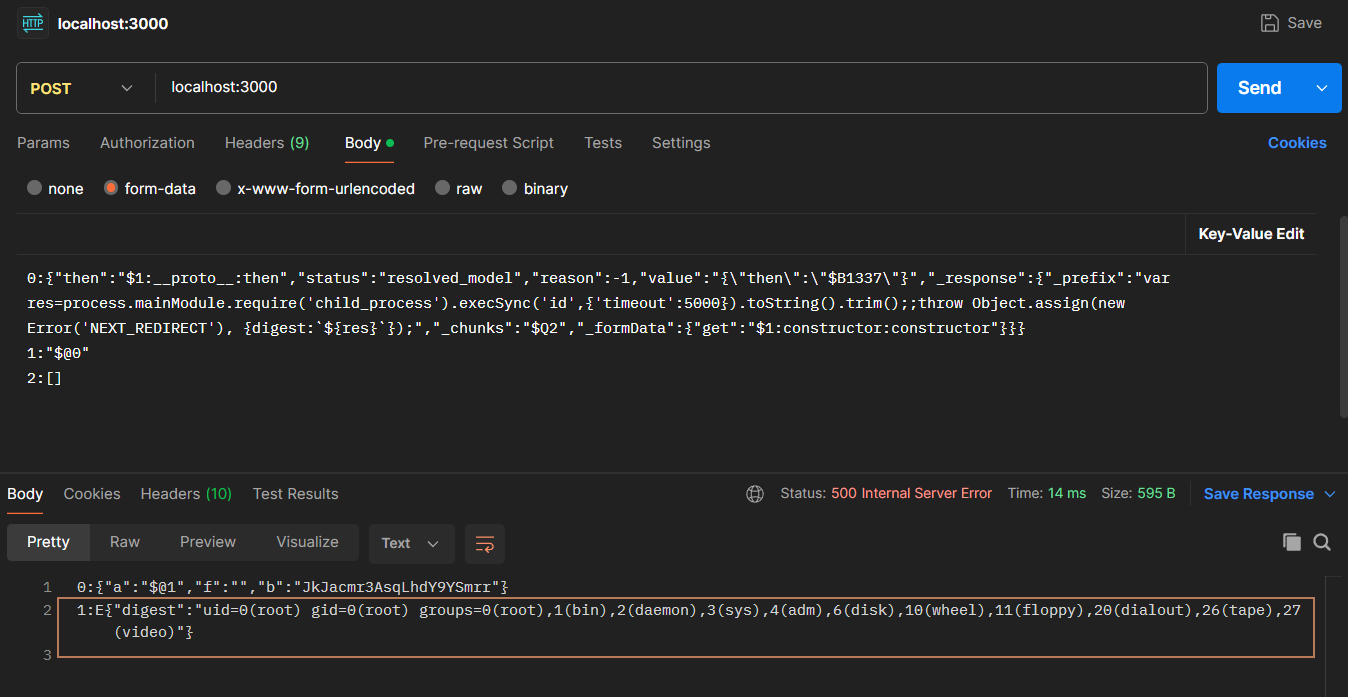Click the request body vertical scrollbar

(x=1342, y=315)
